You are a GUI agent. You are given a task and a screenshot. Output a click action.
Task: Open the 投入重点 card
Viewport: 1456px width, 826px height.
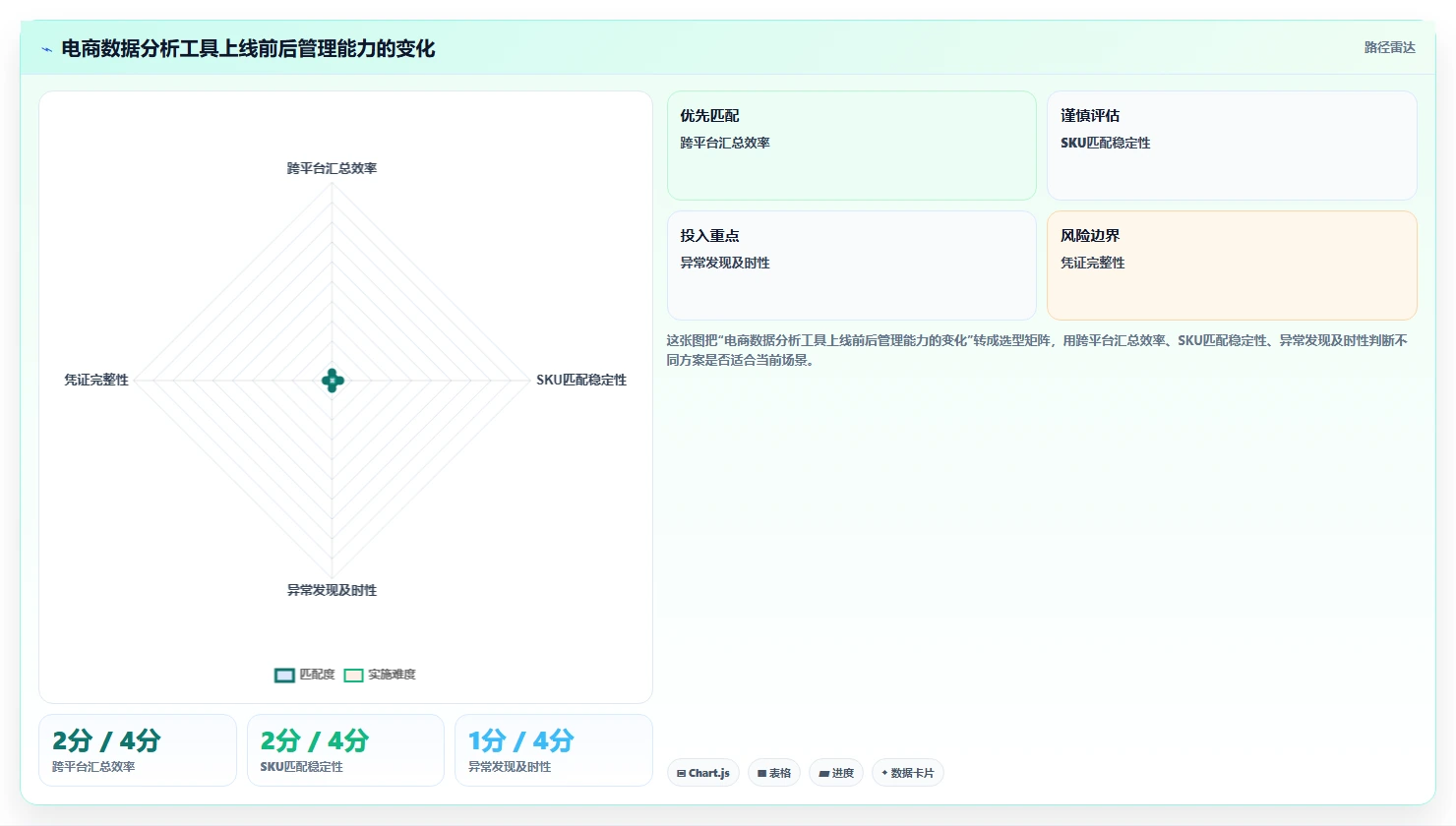click(852, 265)
